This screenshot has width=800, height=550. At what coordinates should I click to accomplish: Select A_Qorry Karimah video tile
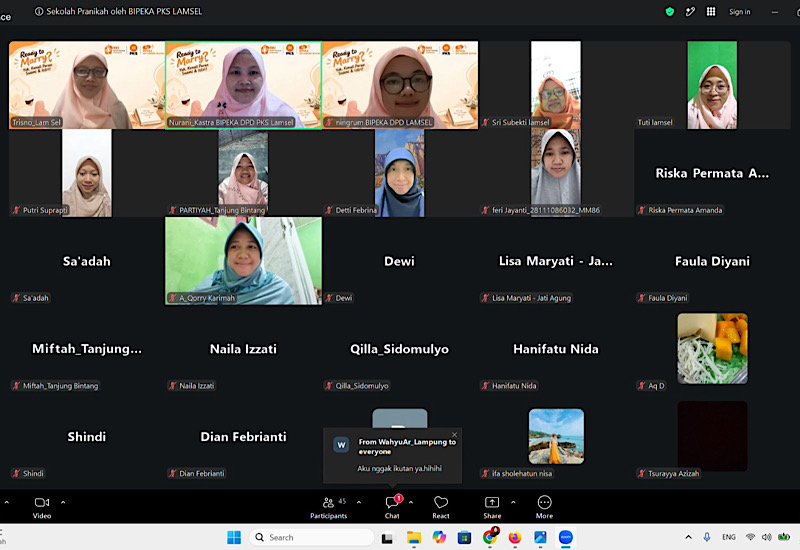[243, 261]
